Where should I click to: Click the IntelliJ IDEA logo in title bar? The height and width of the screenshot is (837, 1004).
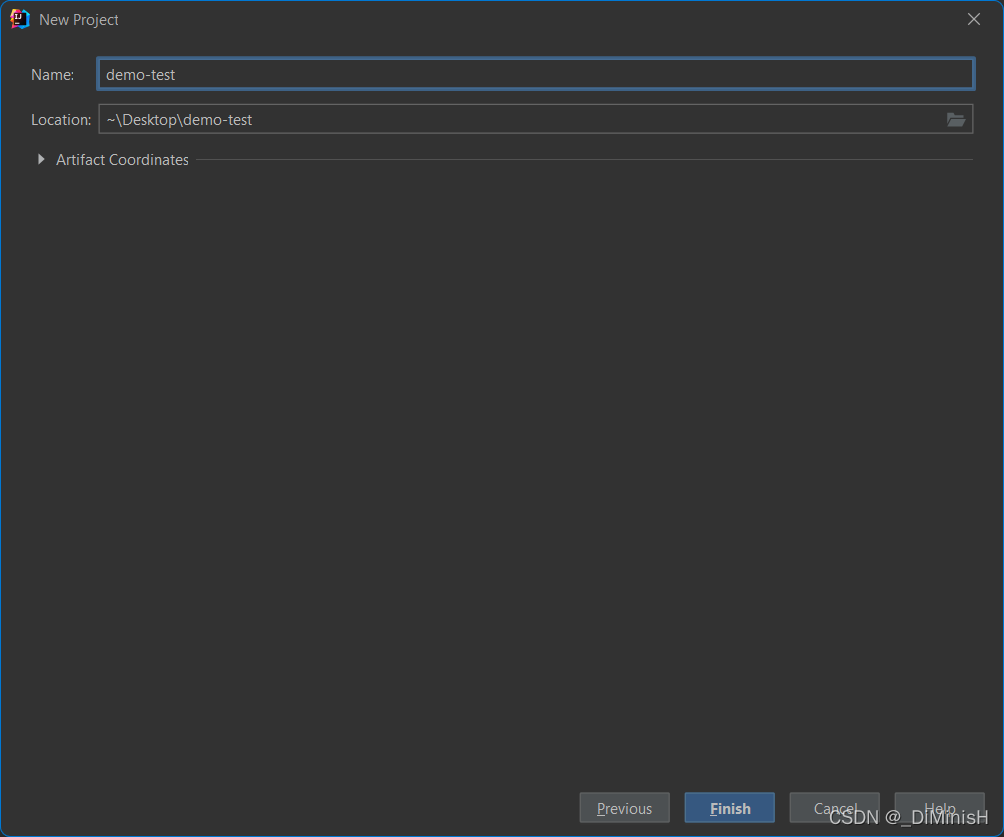pos(20,19)
